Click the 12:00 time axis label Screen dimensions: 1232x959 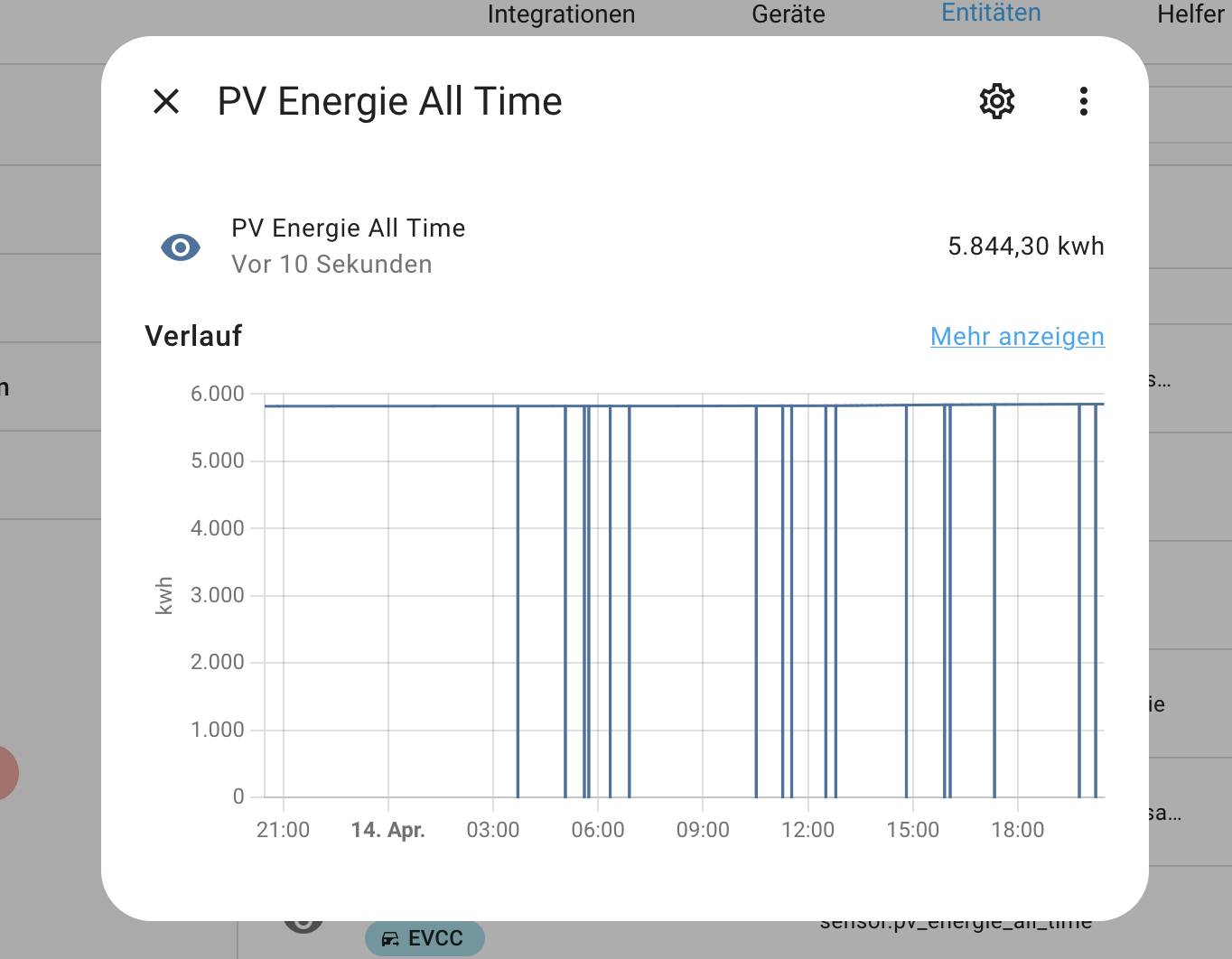point(807,830)
